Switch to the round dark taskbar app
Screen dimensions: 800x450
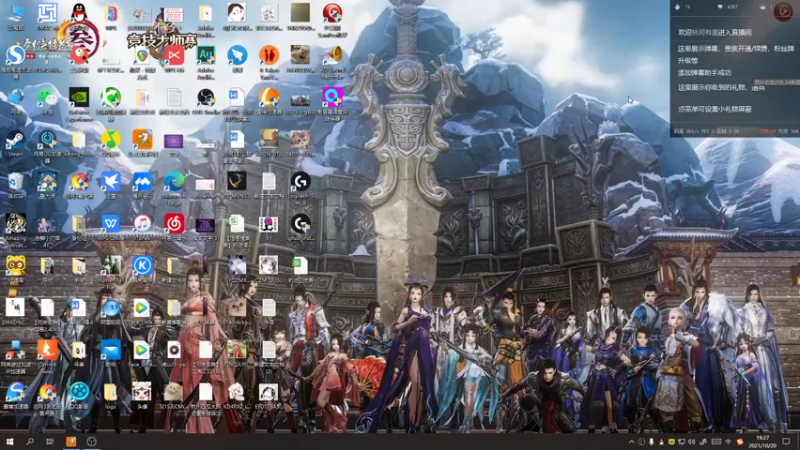(x=91, y=441)
